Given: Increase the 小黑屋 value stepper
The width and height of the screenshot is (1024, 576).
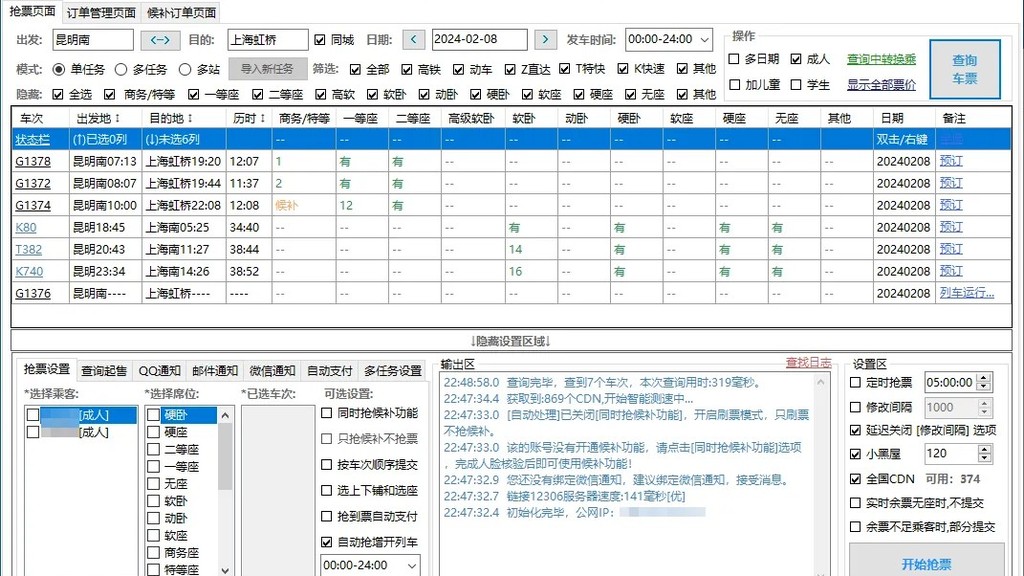Looking at the screenshot, I should (984, 449).
